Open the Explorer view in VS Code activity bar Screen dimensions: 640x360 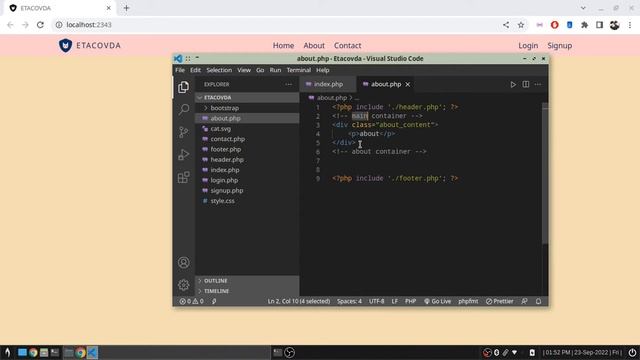point(183,87)
